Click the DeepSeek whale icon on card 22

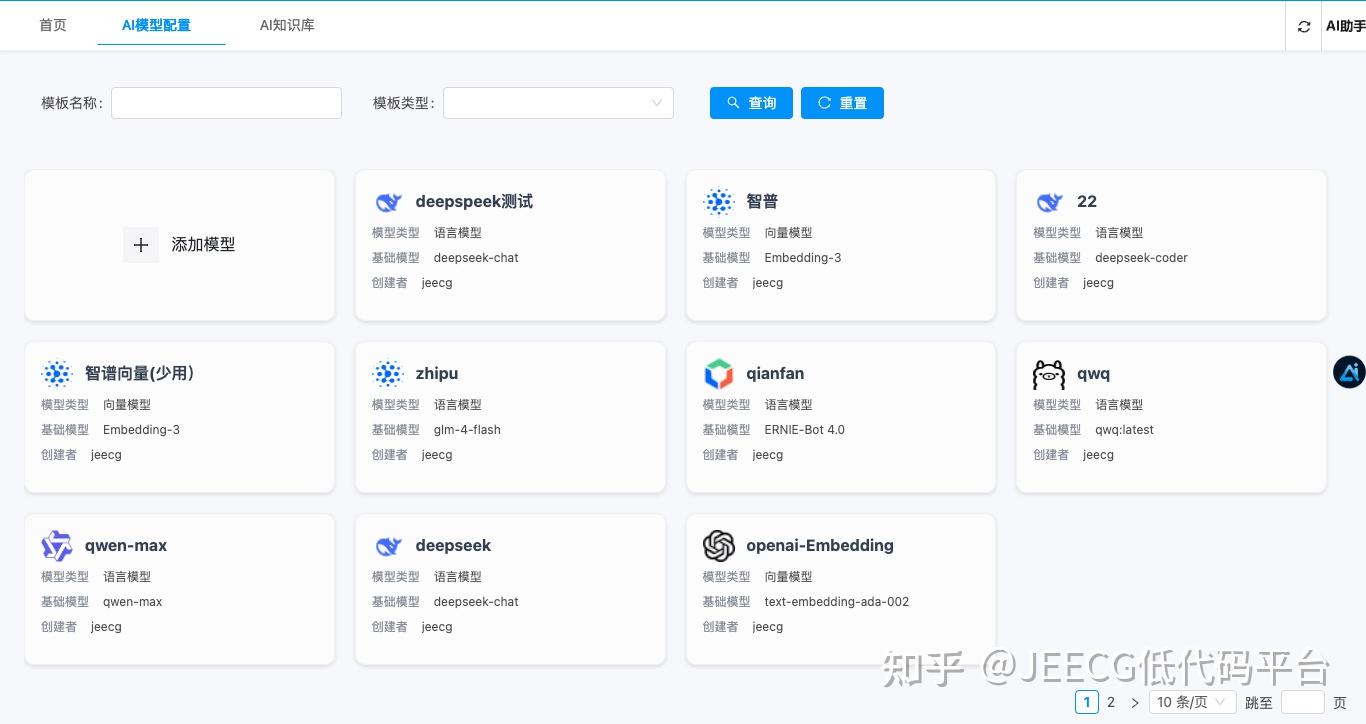[x=1049, y=202]
